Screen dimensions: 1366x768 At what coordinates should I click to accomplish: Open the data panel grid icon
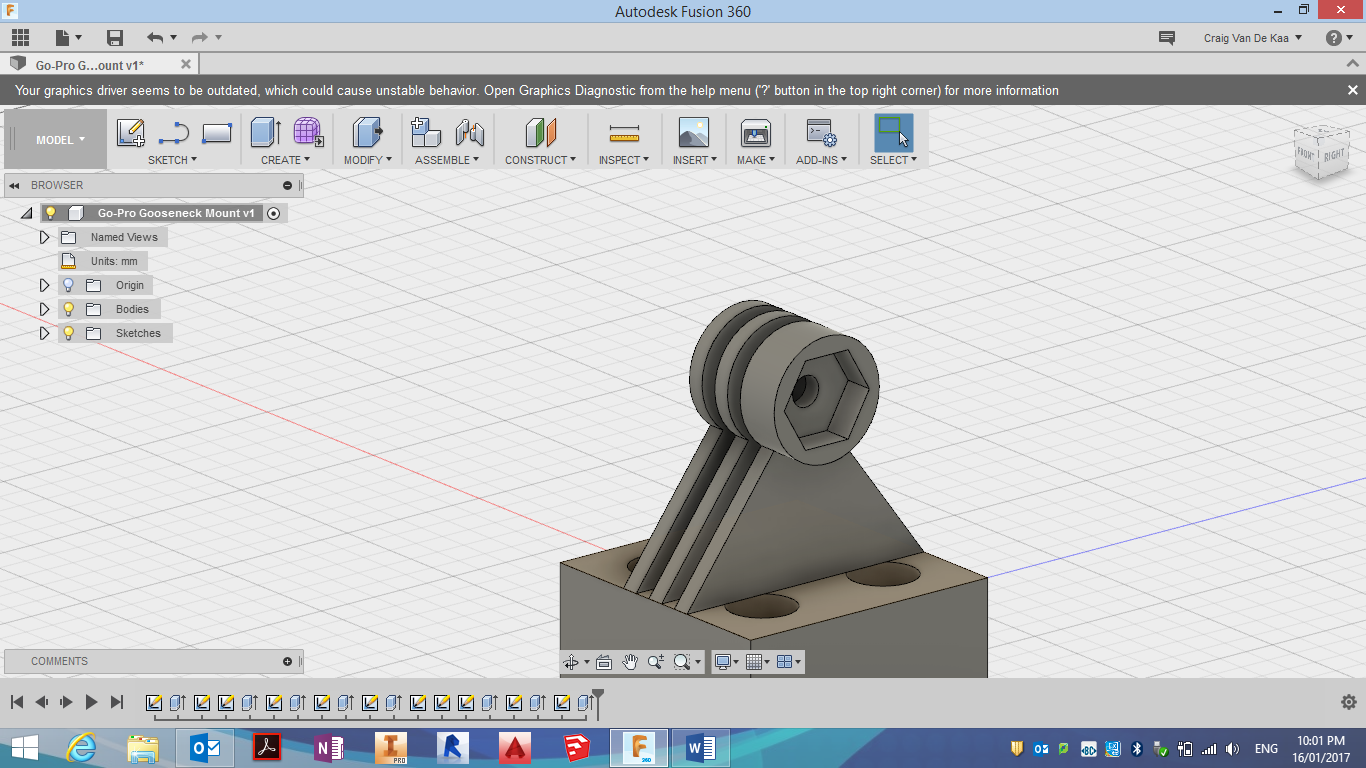[20, 38]
